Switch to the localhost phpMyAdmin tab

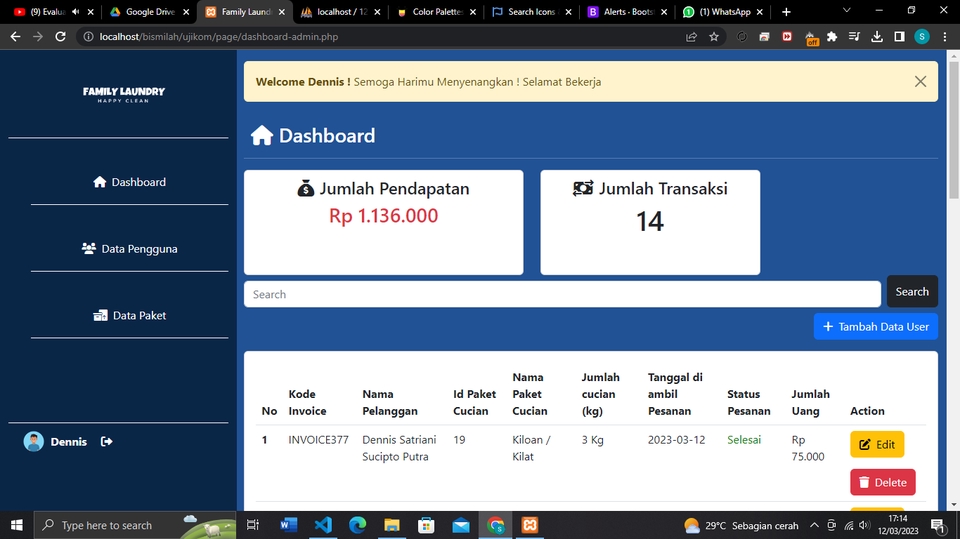point(340,12)
